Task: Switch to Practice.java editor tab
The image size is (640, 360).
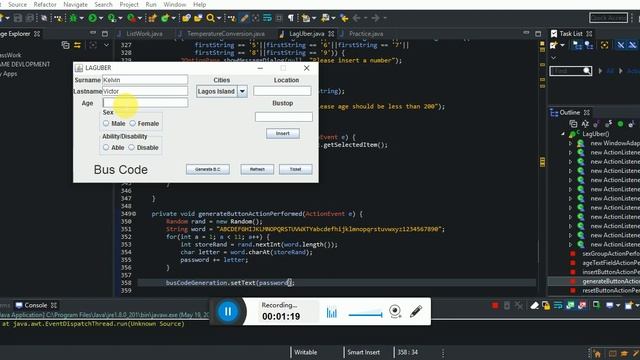Action: pos(366,34)
